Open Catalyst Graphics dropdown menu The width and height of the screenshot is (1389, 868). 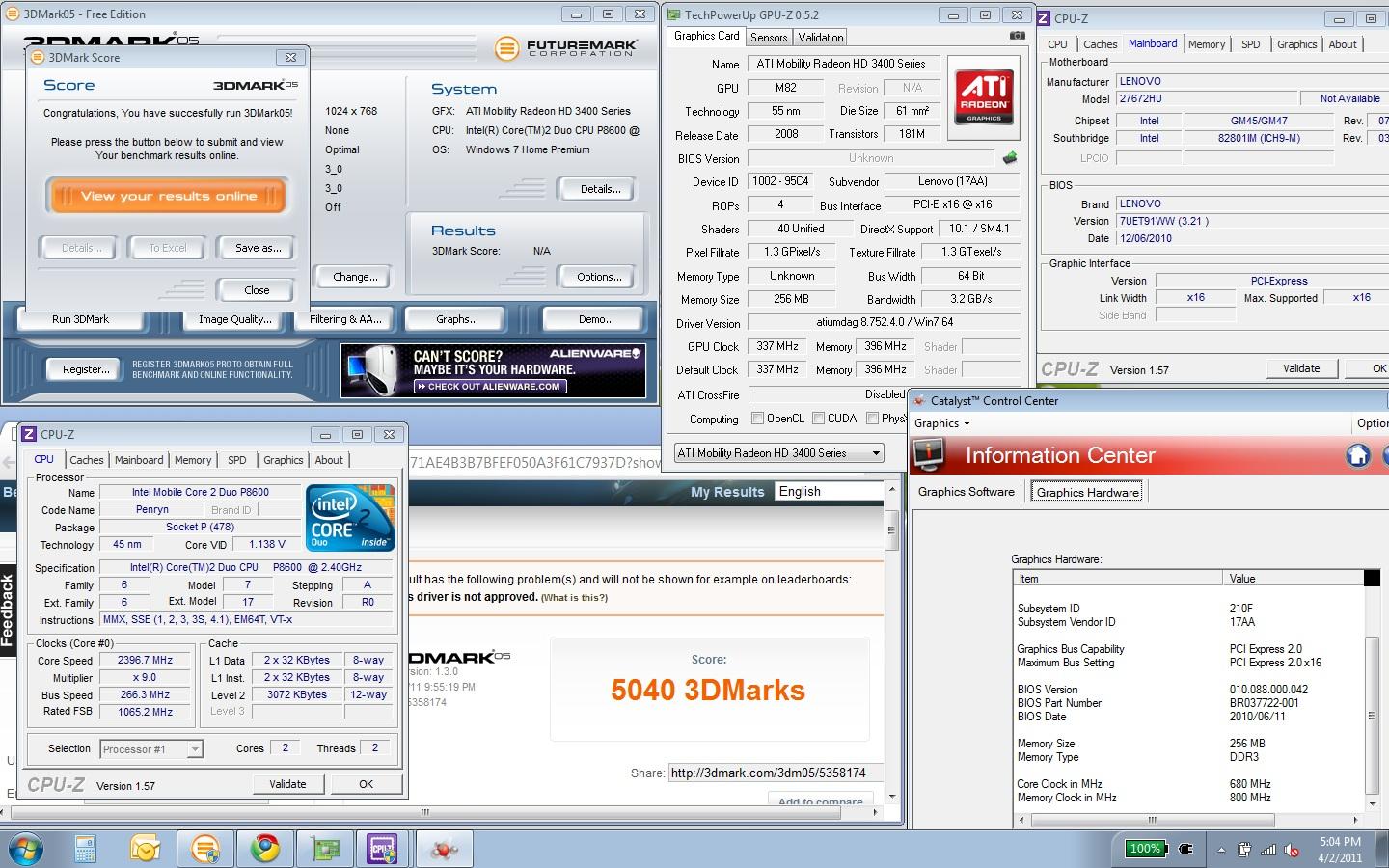(941, 423)
